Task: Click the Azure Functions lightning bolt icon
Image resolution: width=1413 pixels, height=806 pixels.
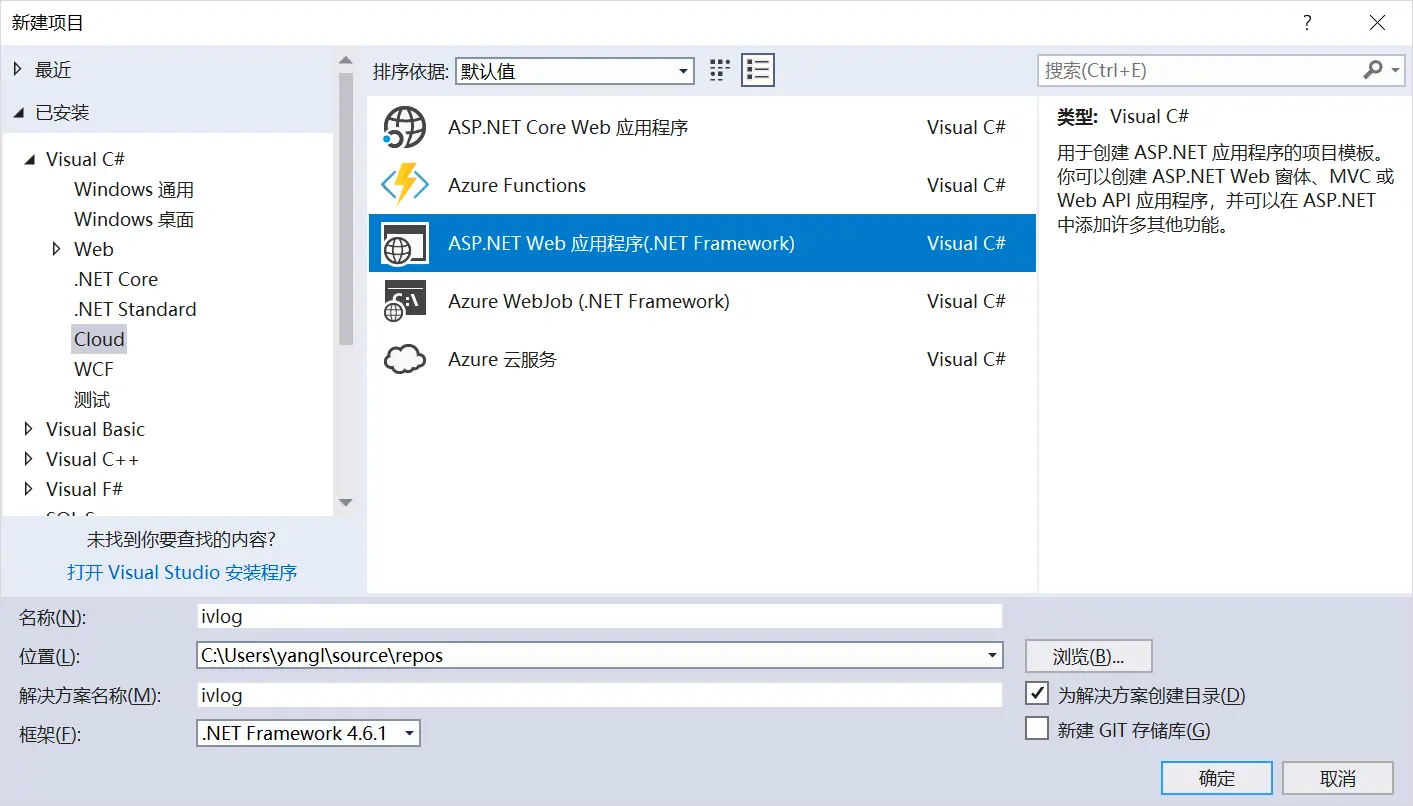Action: [x=405, y=185]
